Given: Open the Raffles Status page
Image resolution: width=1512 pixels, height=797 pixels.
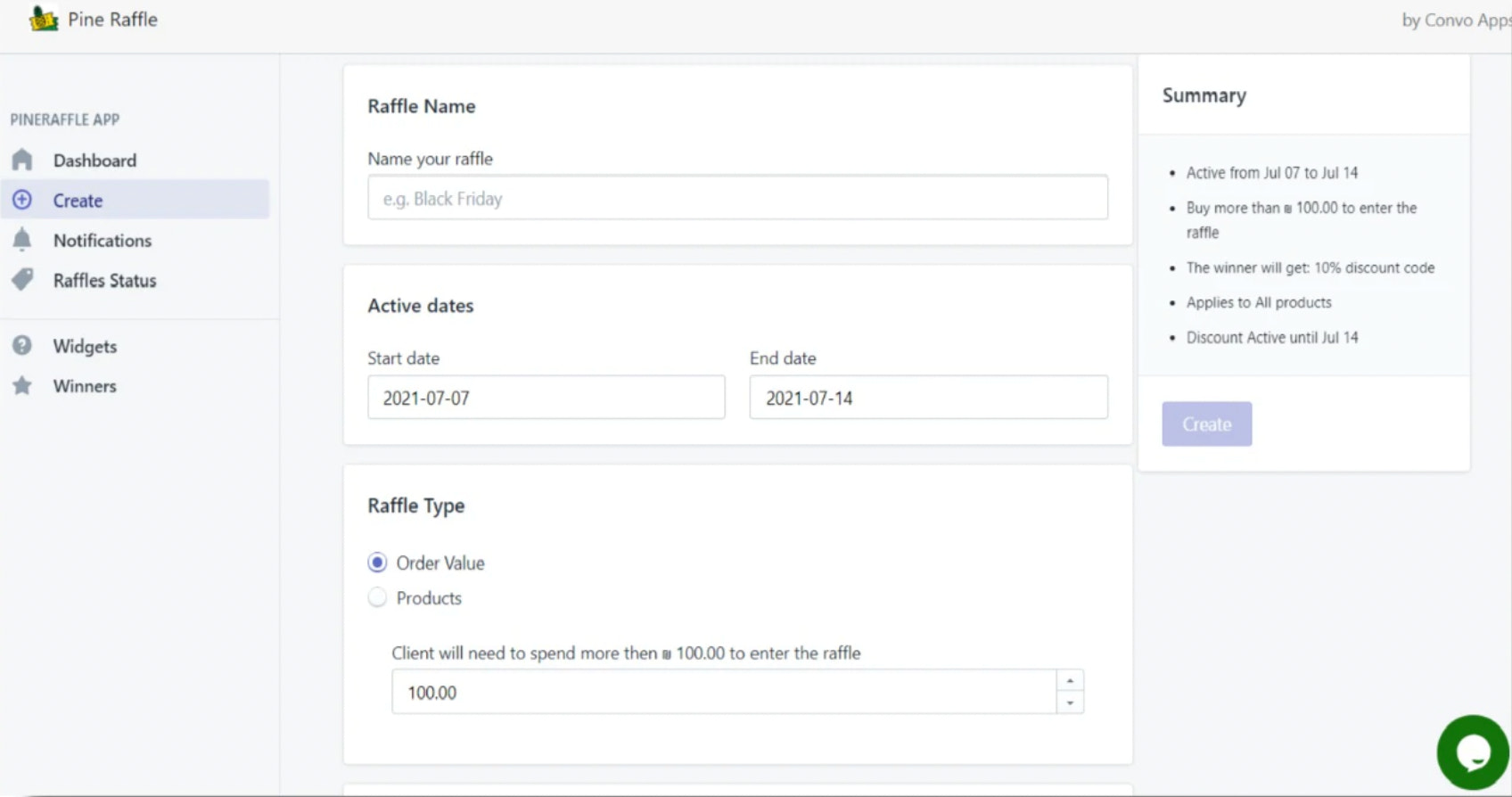Looking at the screenshot, I should click(x=104, y=280).
